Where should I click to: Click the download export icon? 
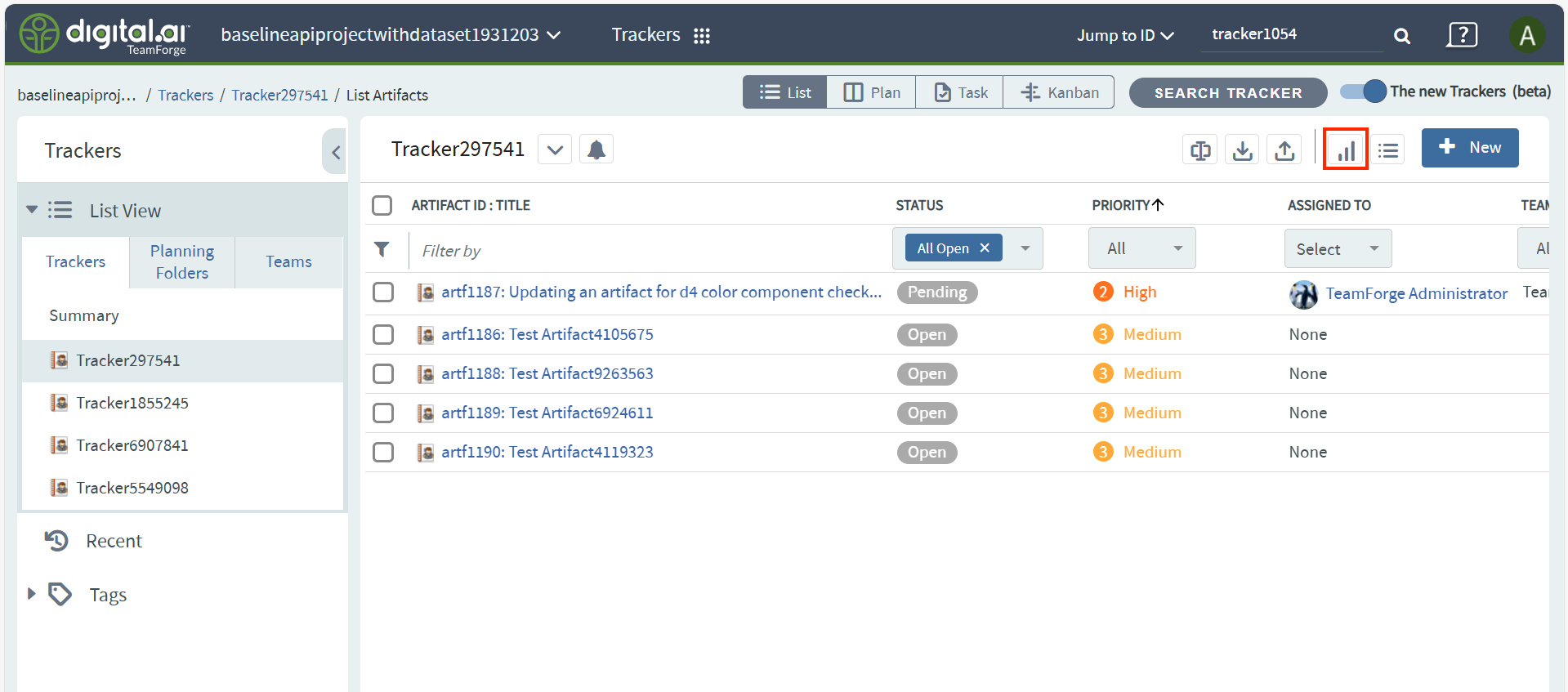point(1242,150)
